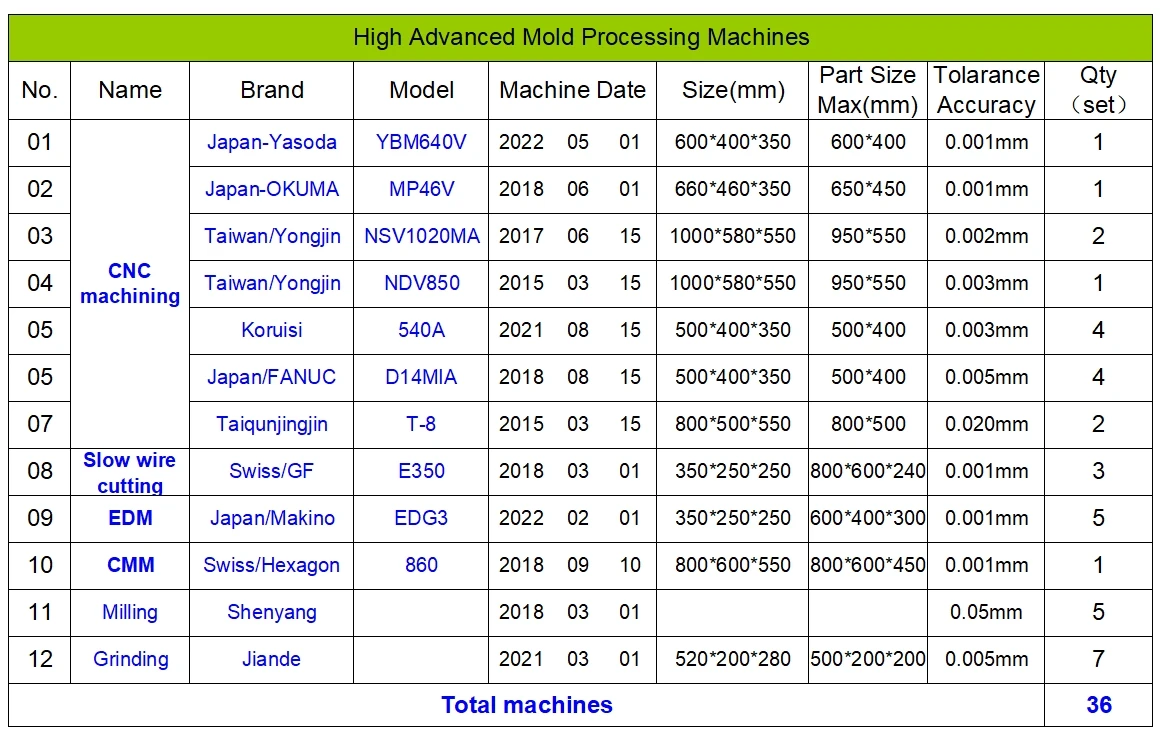Screen dimensions: 1162x739
Task: Select model 'MP46V'
Action: tap(421, 190)
